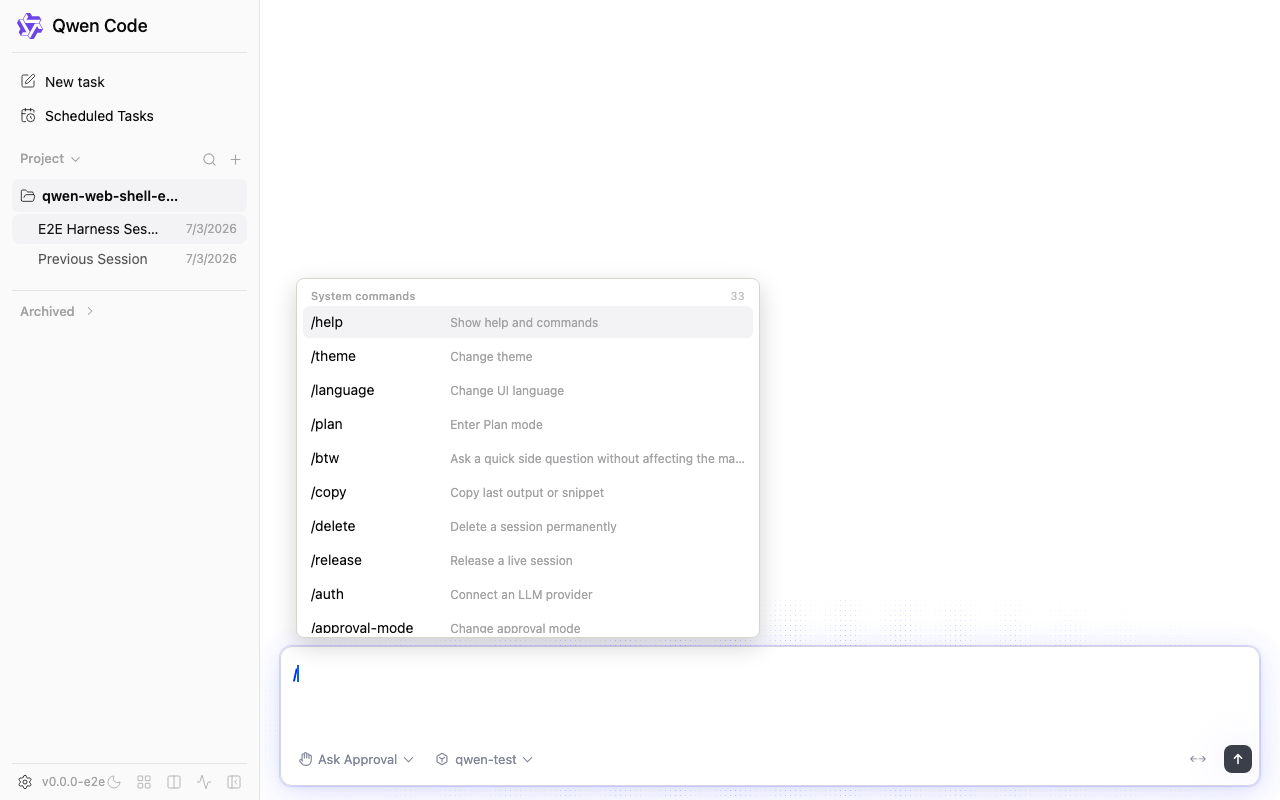Open the grid view icon in sidebar footer

coord(144,782)
